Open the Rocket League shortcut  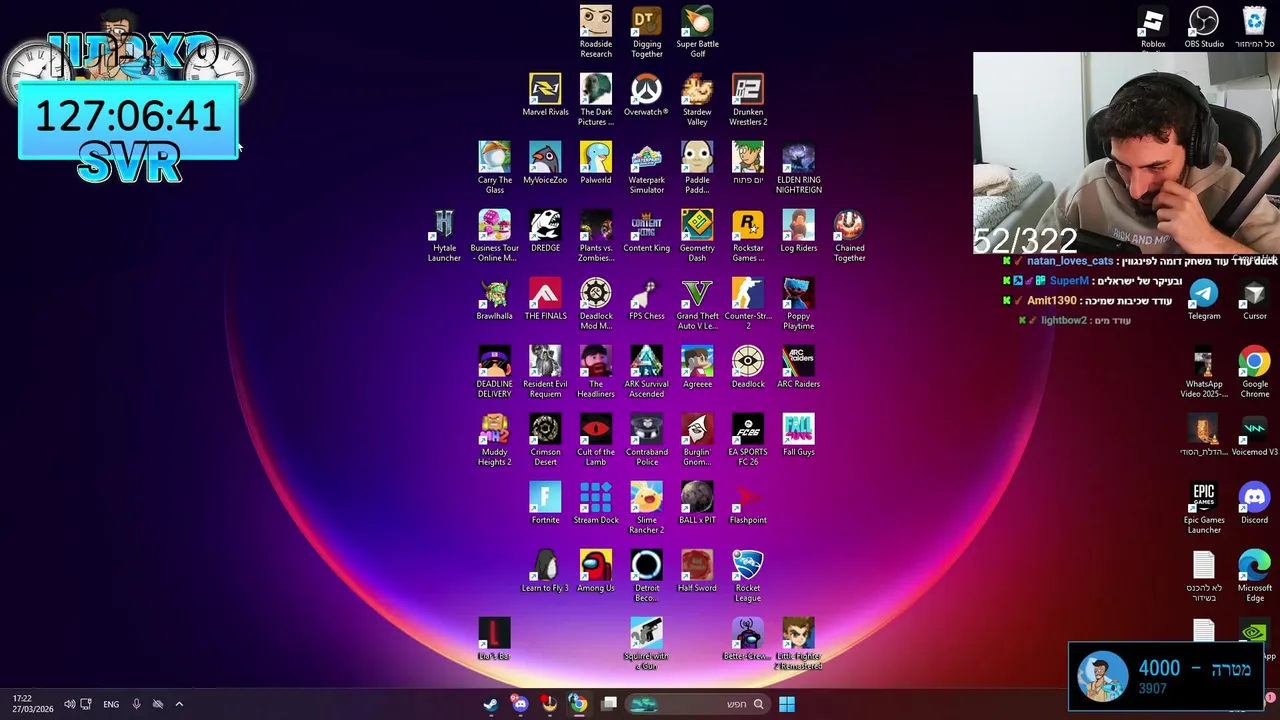point(748,576)
